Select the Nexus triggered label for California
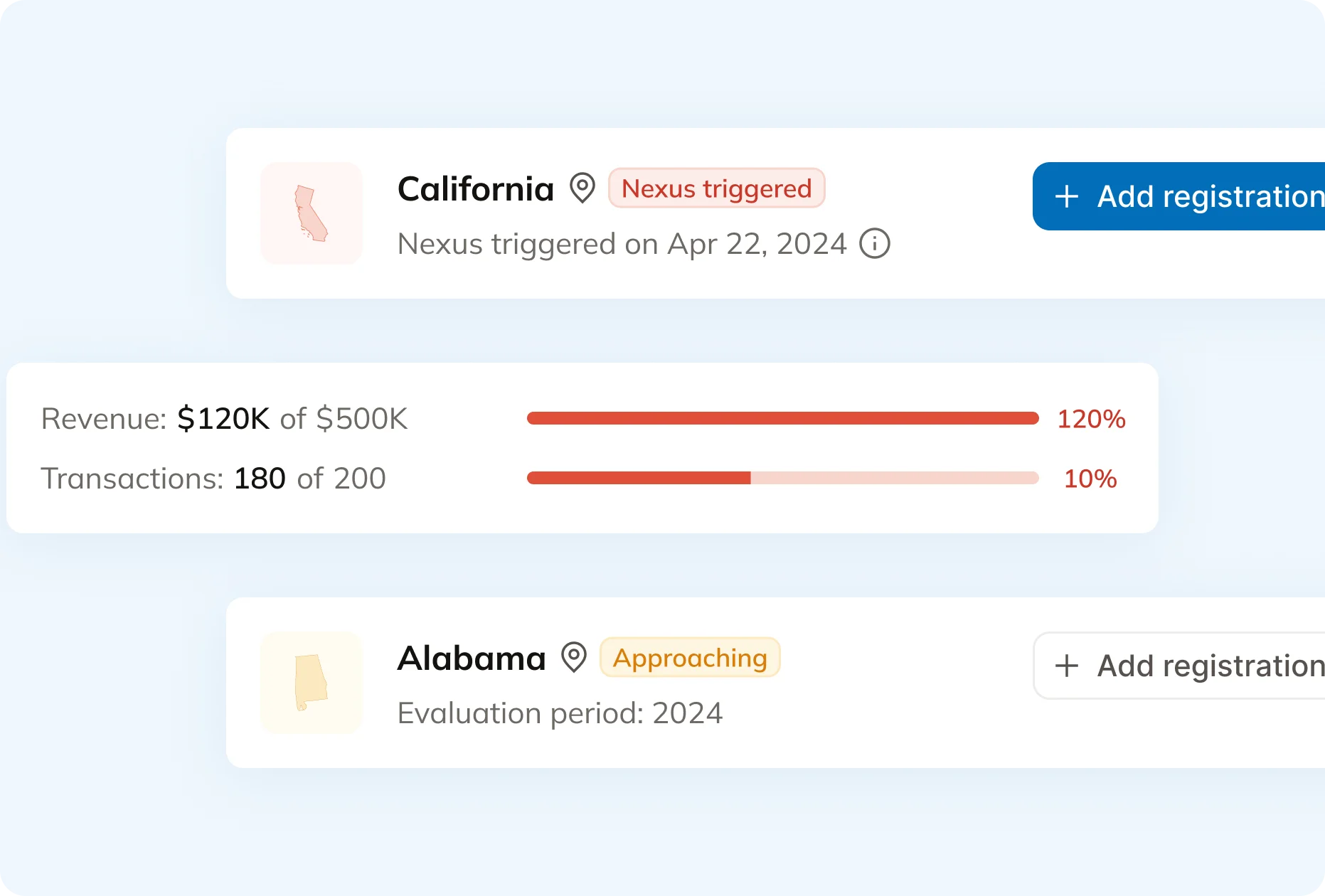1325x896 pixels. pyautogui.click(x=715, y=188)
